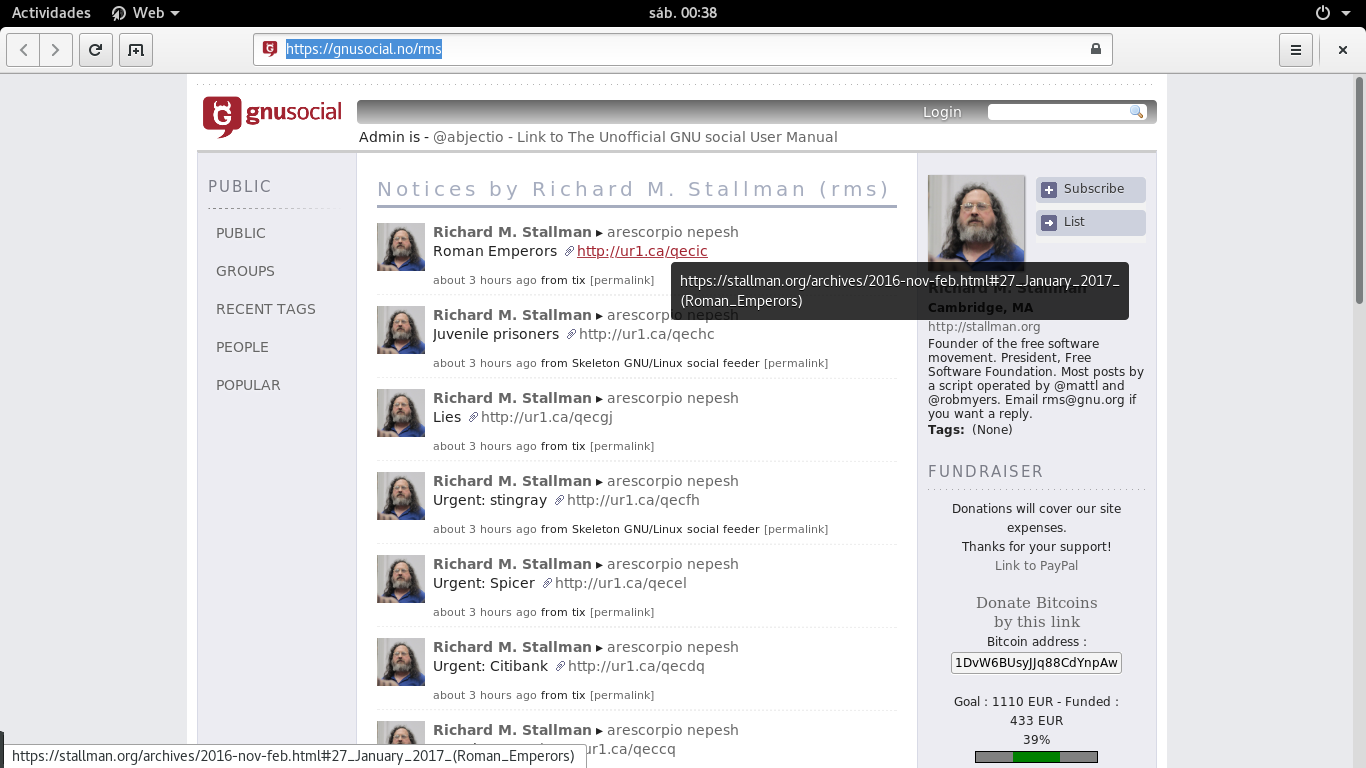Click tix source on Urgent: Spicer notice
Image resolution: width=1366 pixels, height=768 pixels.
(x=578, y=612)
